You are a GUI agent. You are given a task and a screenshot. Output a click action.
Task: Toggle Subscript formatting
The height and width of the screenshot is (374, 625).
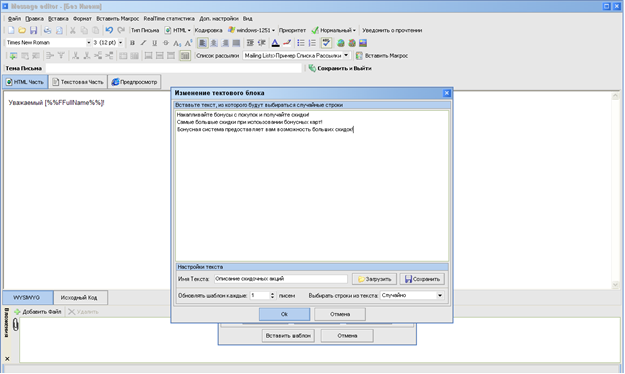tap(177, 43)
